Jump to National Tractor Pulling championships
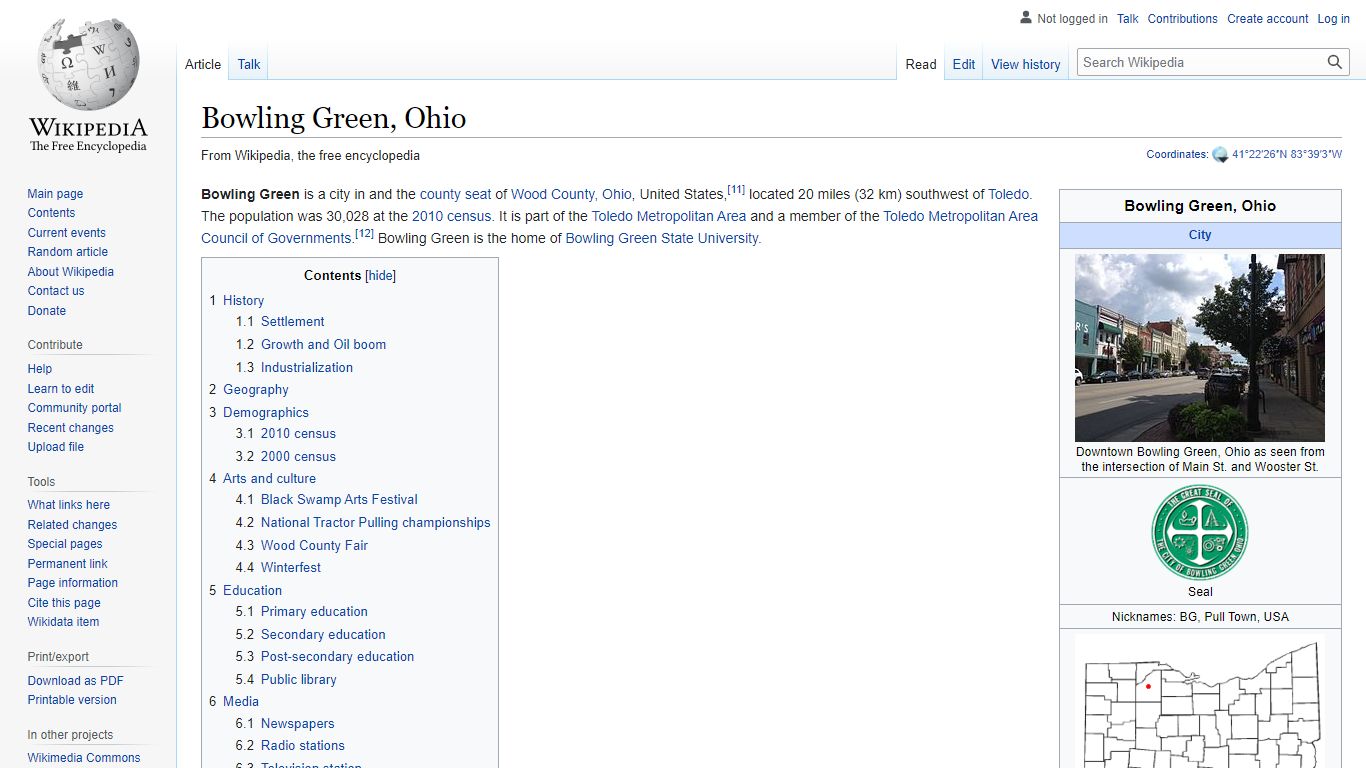This screenshot has height=768, width=1366. point(375,522)
